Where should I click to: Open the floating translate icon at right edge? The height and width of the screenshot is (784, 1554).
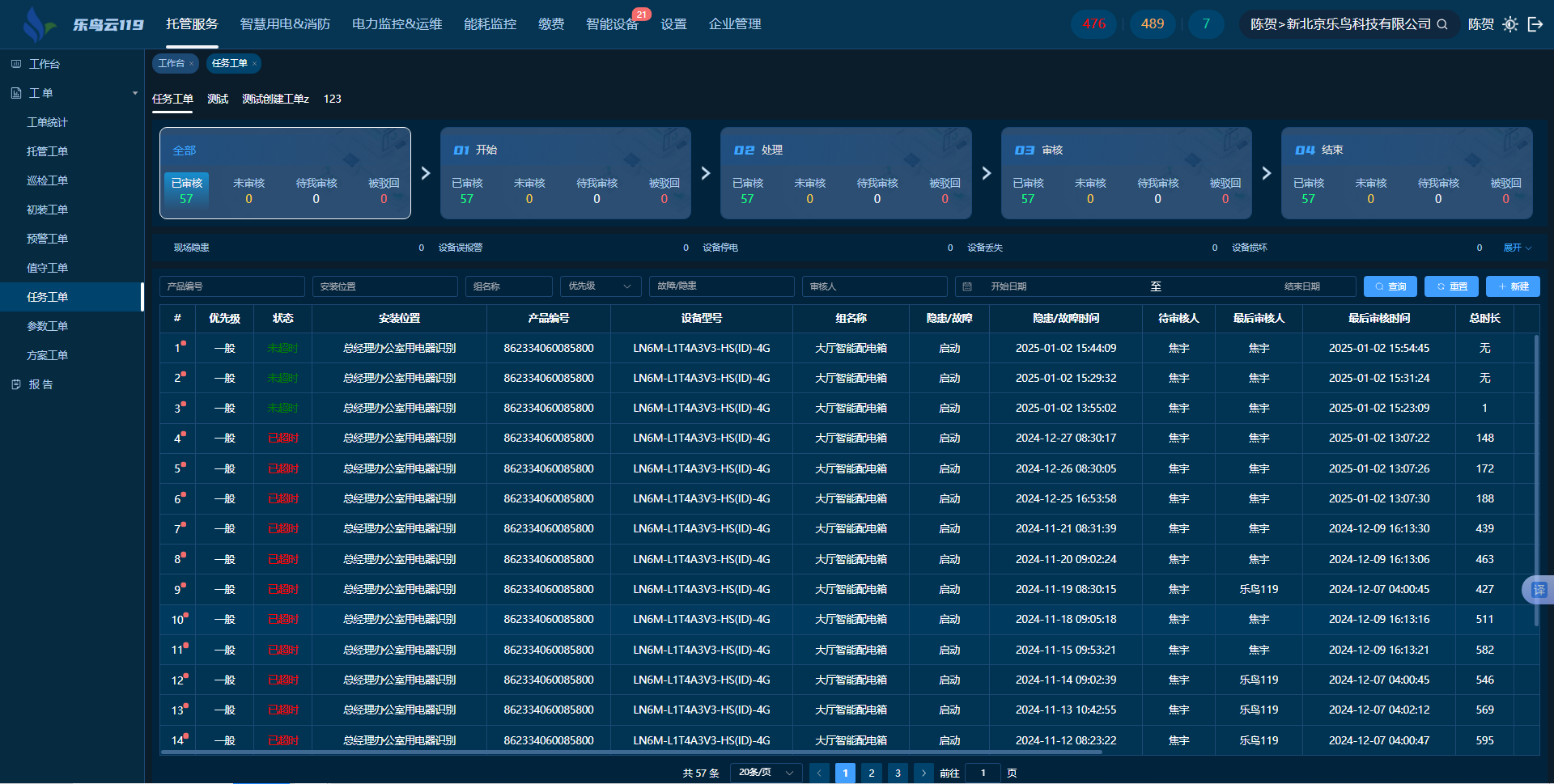pos(1538,590)
